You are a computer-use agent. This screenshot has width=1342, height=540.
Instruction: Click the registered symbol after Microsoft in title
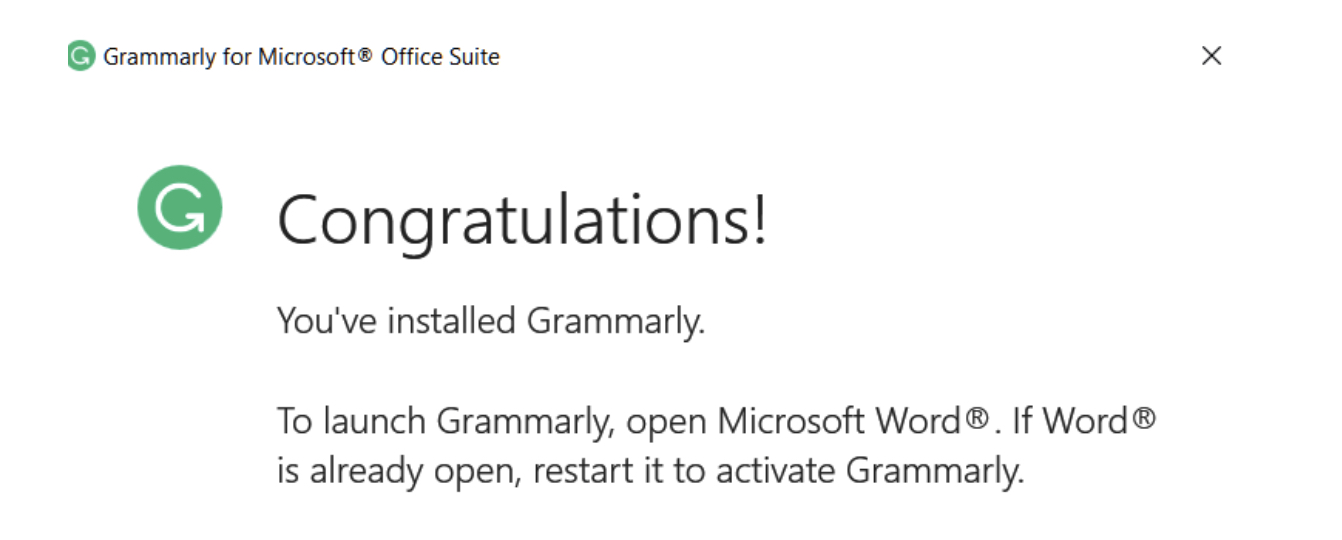coord(364,55)
